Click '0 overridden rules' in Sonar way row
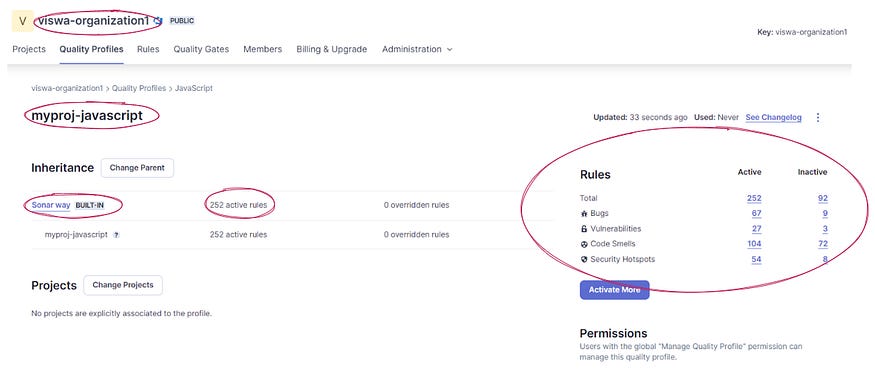 (416, 205)
